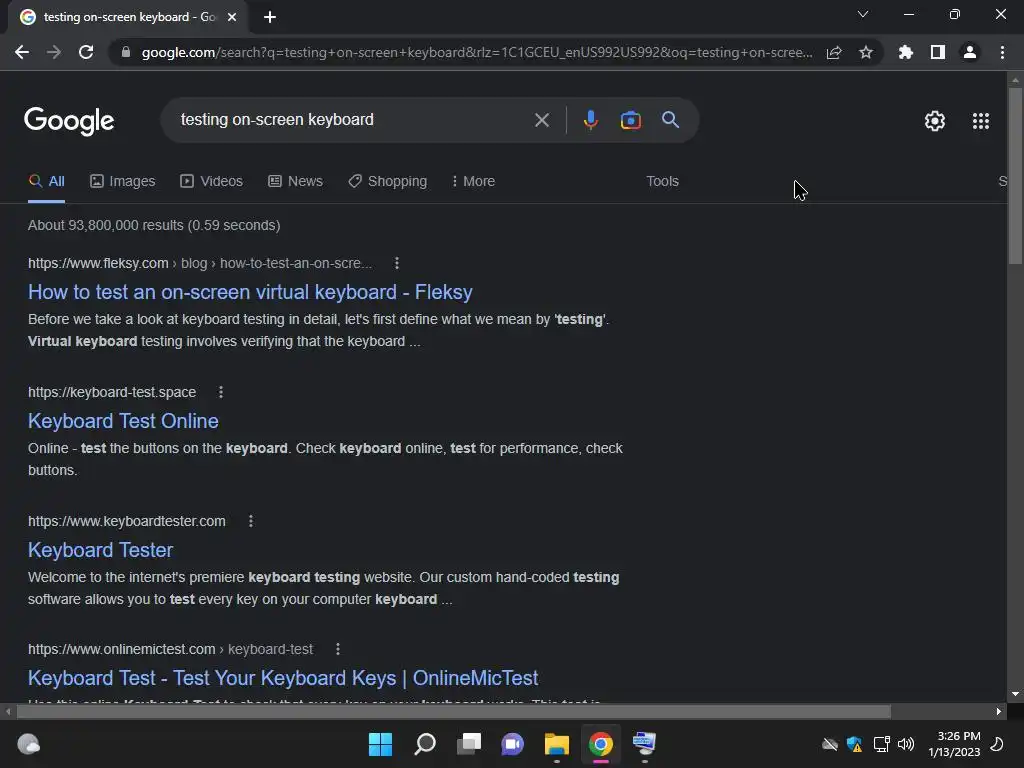This screenshot has height=768, width=1024.
Task: Open the Keyboard Tester result
Action: (100, 550)
